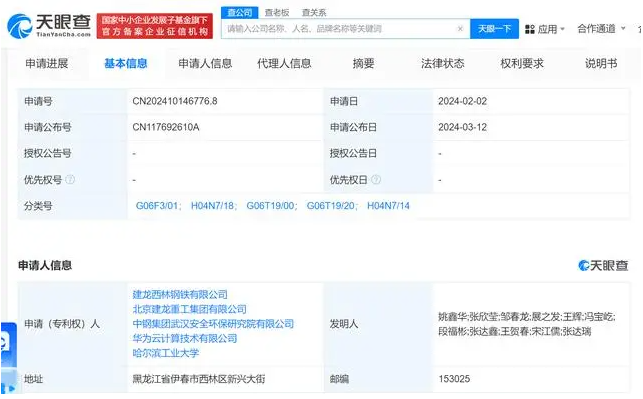
Task: Switch to 查公司 search tab
Action: coord(239,13)
